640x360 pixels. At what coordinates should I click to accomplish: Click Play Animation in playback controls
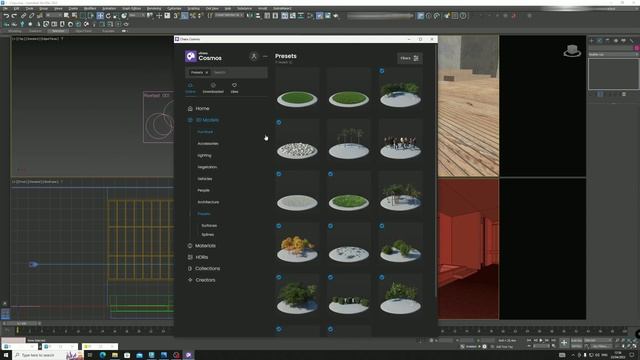(541, 340)
